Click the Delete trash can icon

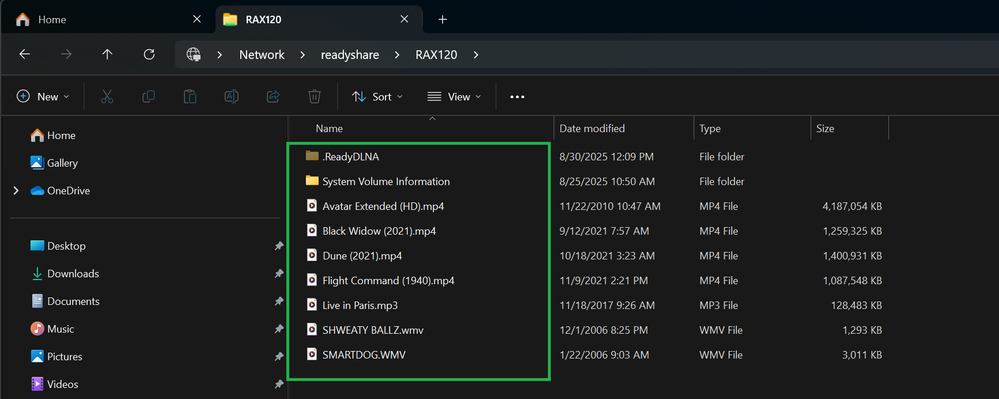click(314, 96)
